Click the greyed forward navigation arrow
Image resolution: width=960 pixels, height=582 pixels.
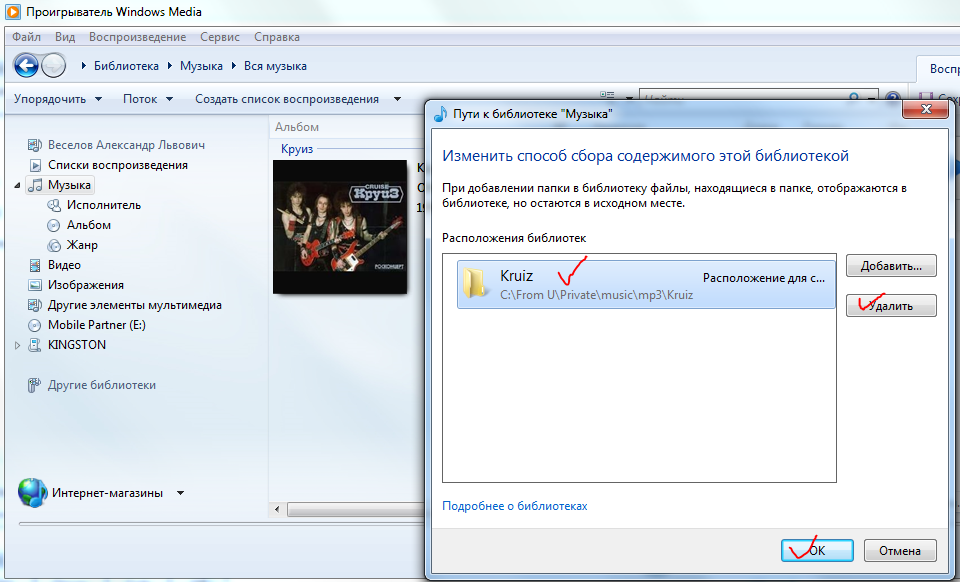click(54, 65)
